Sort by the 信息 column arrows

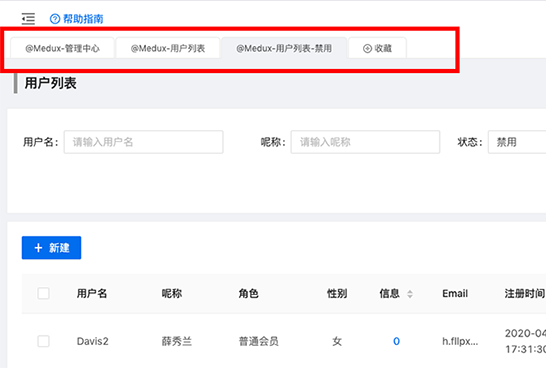click(410, 294)
